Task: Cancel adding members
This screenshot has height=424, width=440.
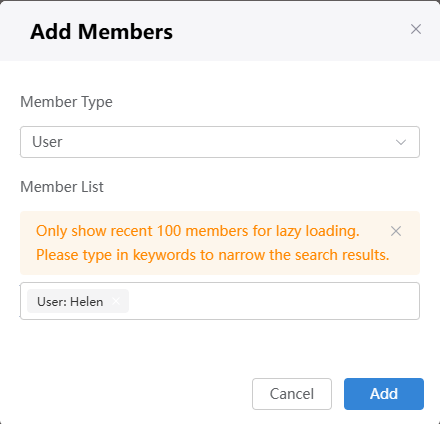Action: [x=292, y=394]
